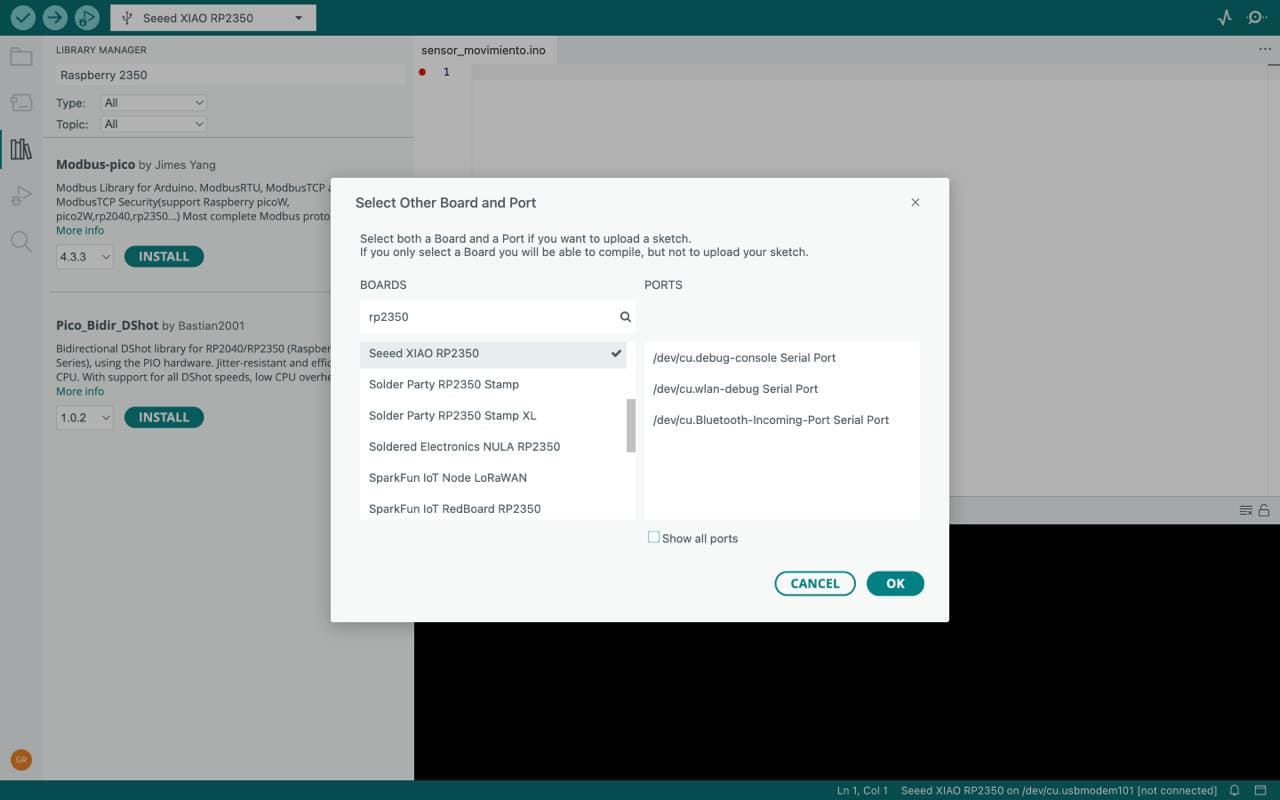
Task: Toggle the Library Manager sidebar icon
Action: tap(21, 150)
